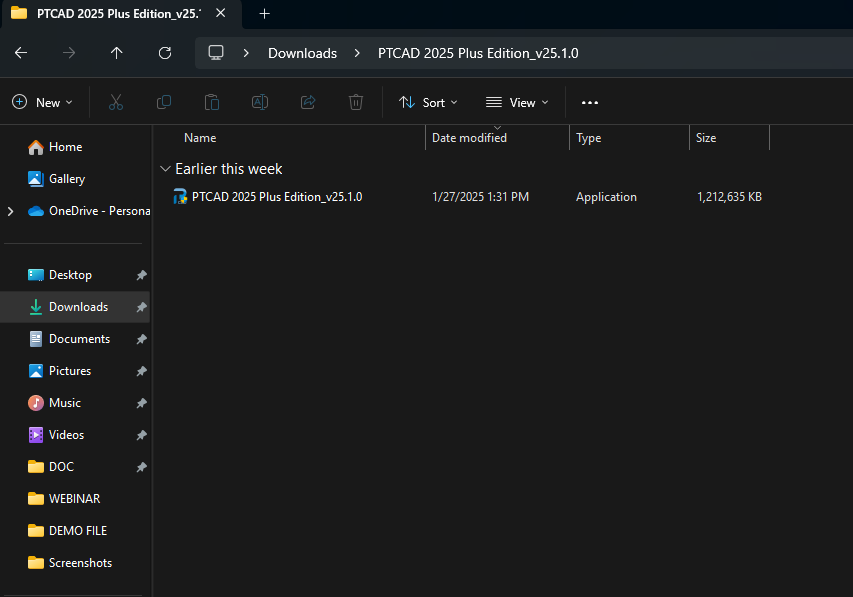This screenshot has width=853, height=597.
Task: Click the Paste clipboard icon
Action: point(212,102)
